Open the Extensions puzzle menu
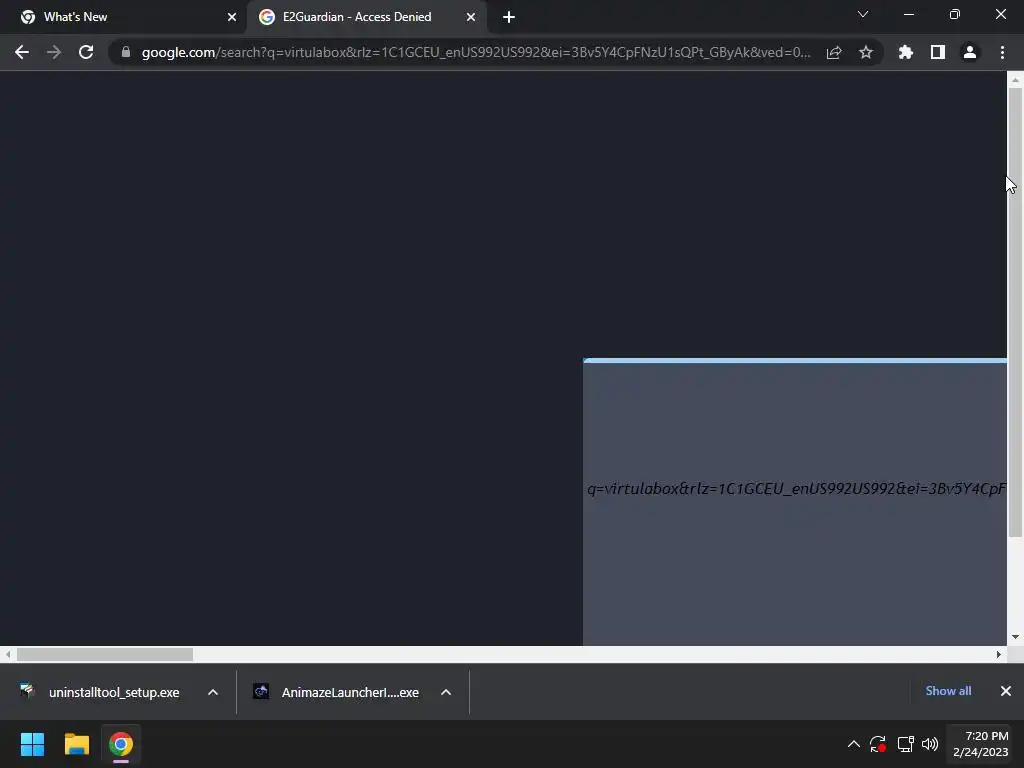The width and height of the screenshot is (1024, 768). [906, 52]
